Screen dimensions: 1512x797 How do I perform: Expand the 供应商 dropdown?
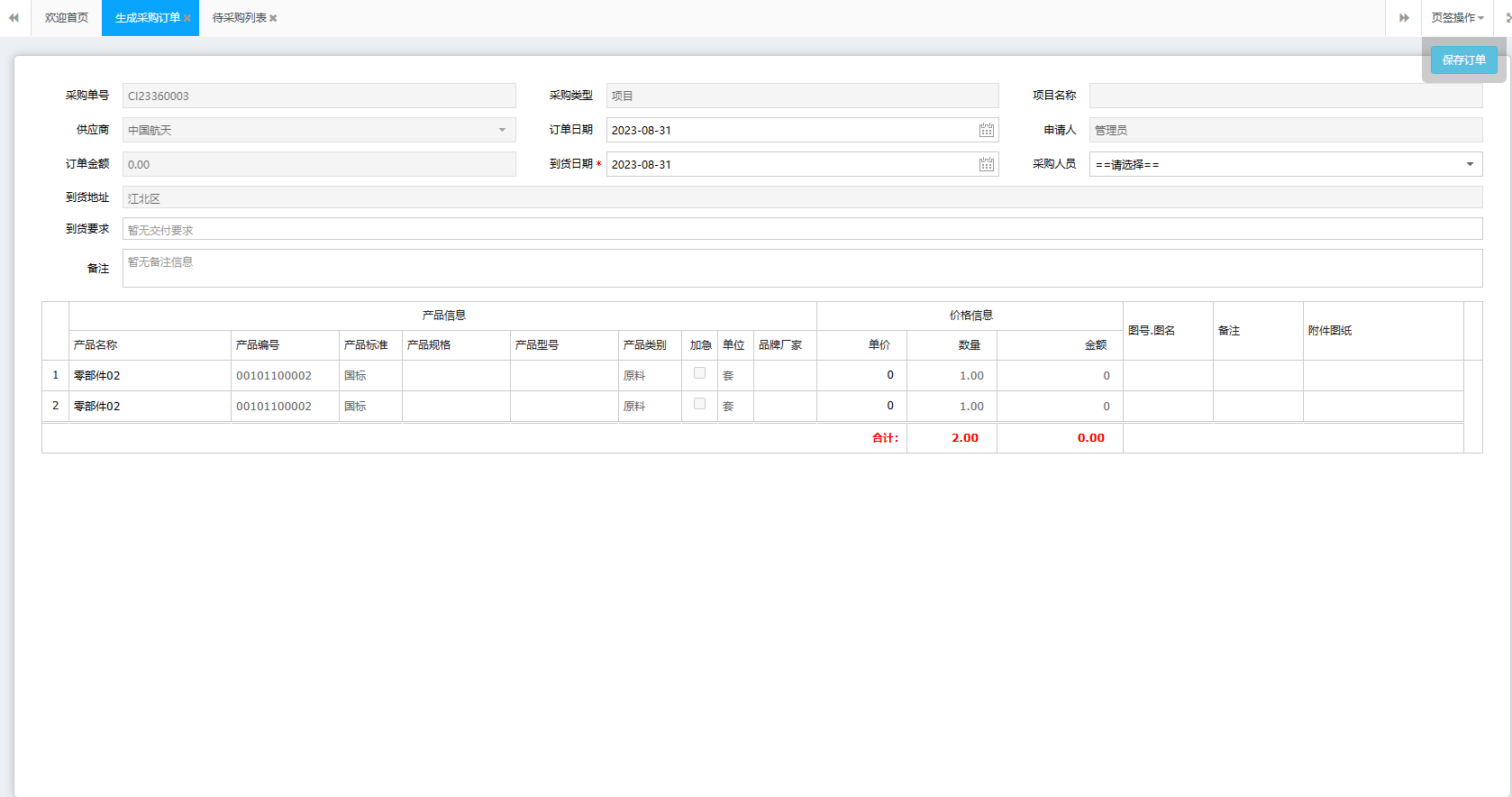pyautogui.click(x=502, y=131)
